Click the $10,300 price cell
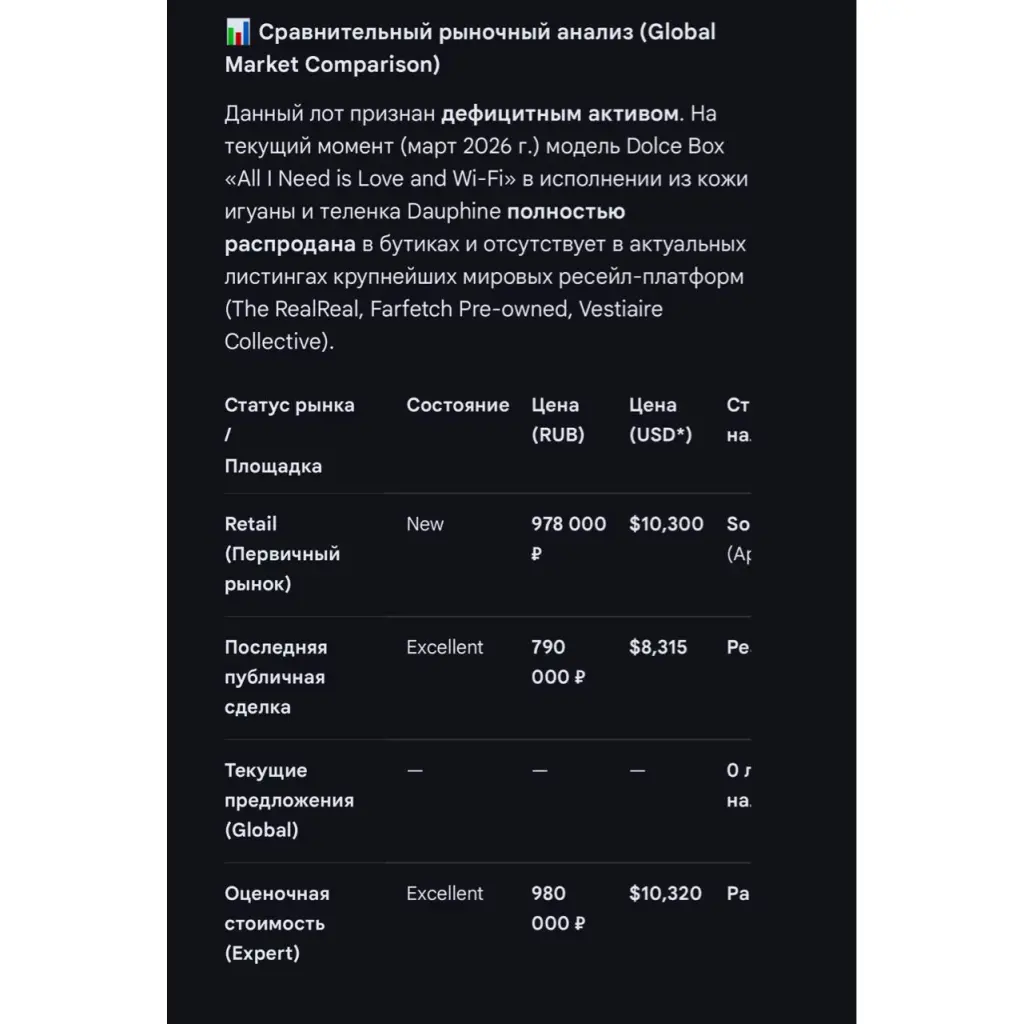Image resolution: width=1024 pixels, height=1024 pixels. [x=666, y=524]
